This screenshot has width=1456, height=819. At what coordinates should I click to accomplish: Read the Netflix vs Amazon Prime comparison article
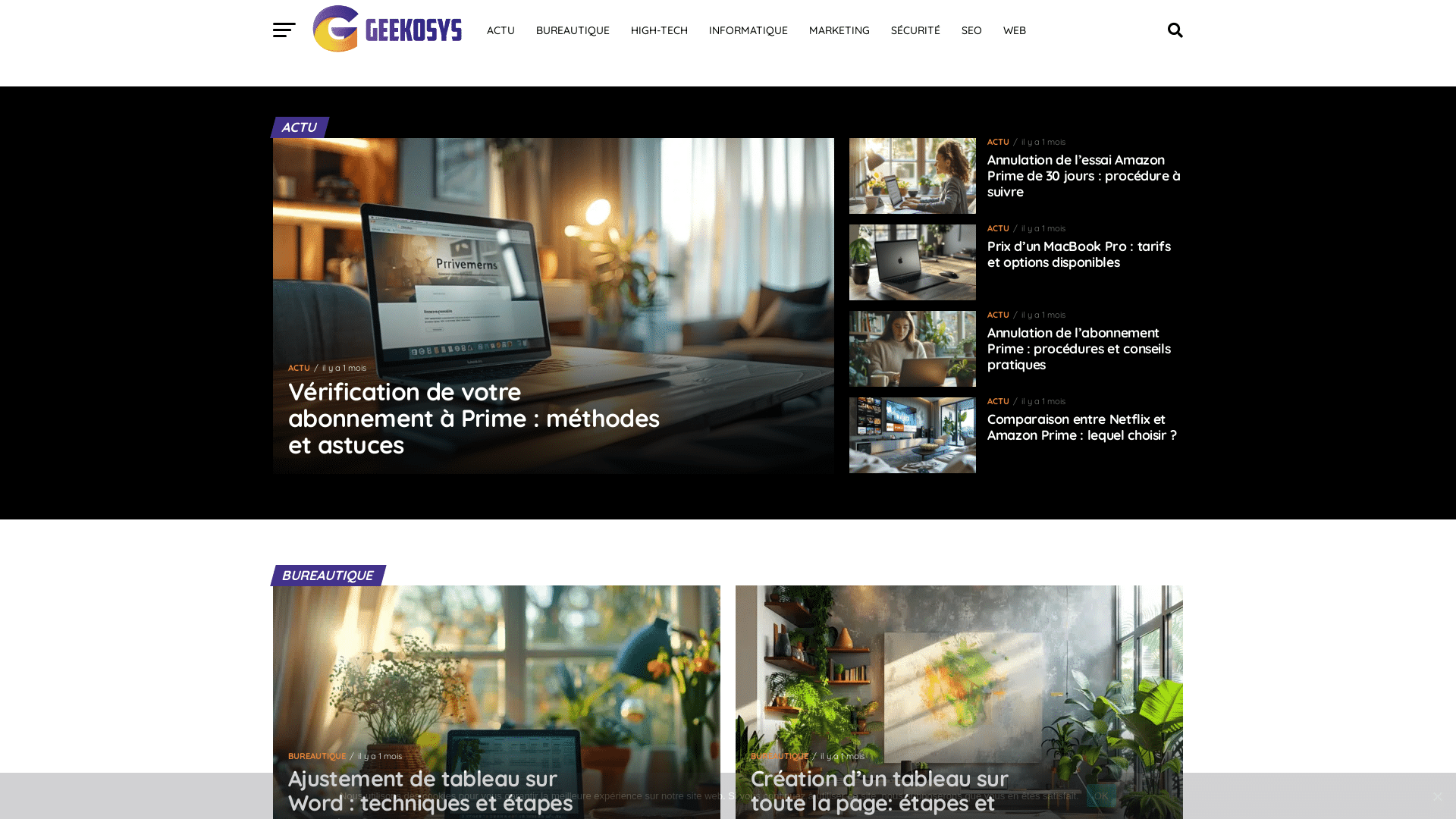coord(1082,427)
